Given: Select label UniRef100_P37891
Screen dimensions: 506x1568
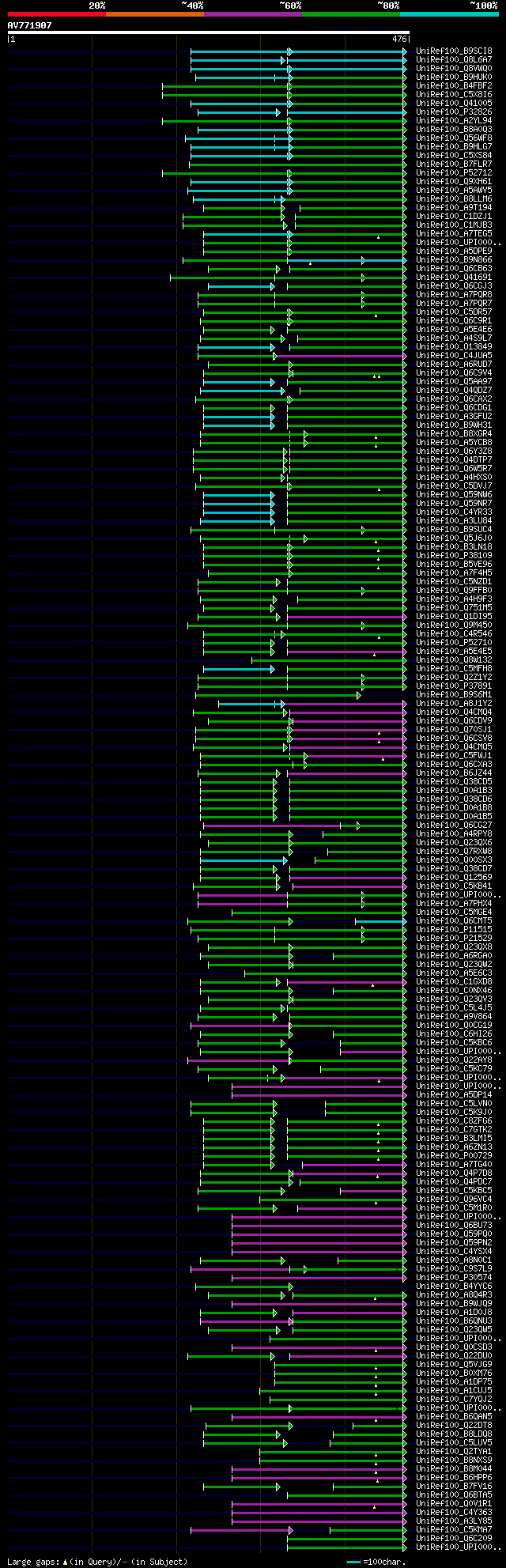Looking at the screenshot, I should pyautogui.click(x=454, y=686).
